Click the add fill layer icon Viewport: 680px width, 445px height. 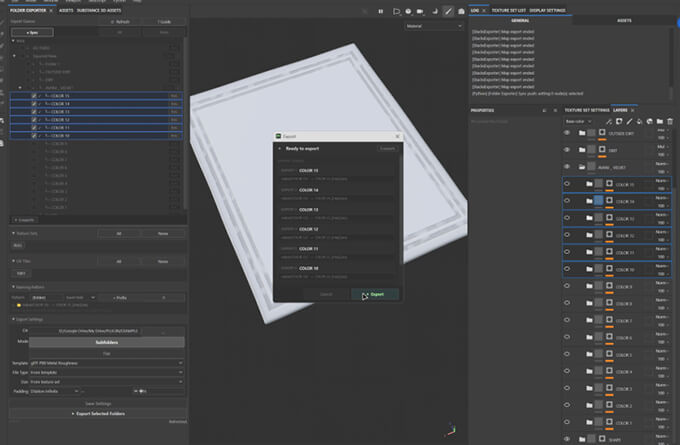[x=639, y=121]
